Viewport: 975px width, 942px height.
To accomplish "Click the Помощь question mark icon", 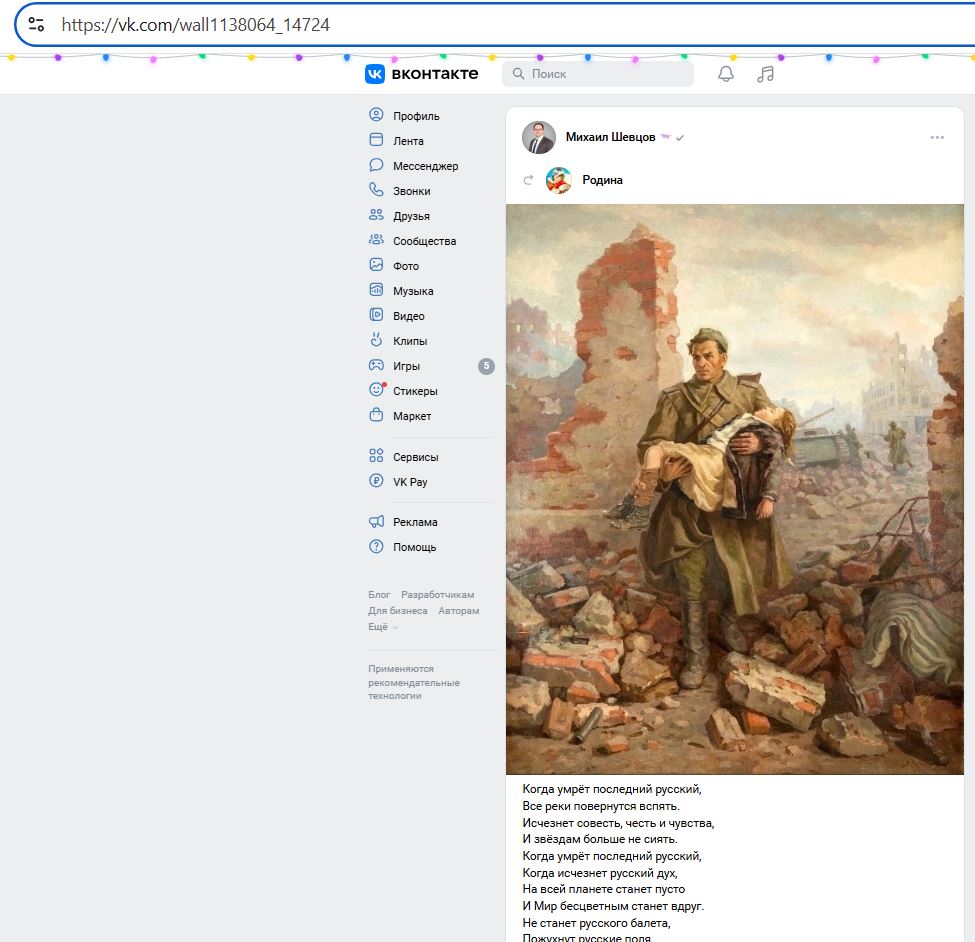I will click(376, 547).
